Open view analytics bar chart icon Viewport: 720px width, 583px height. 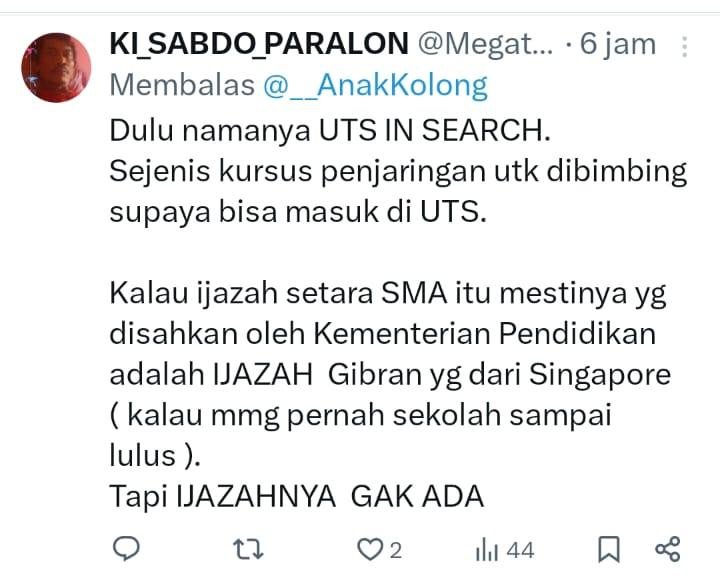[x=487, y=550]
